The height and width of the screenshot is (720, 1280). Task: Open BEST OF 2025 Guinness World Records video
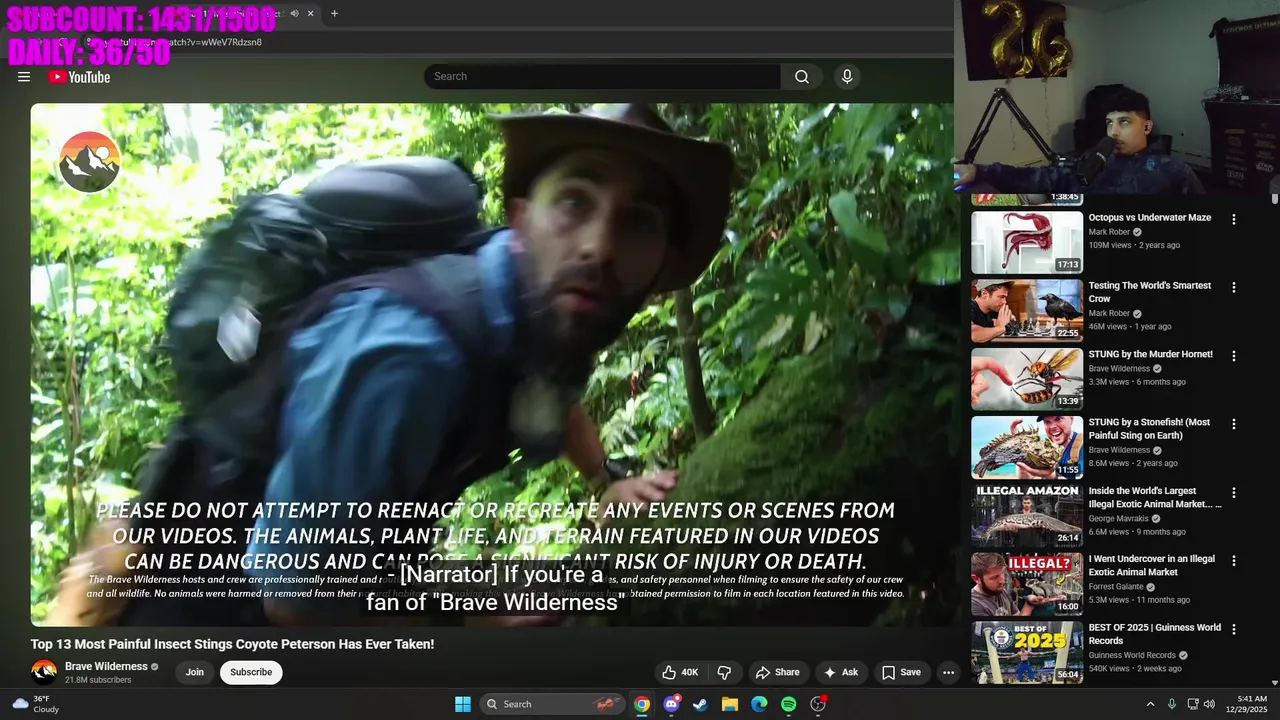(x=1027, y=653)
